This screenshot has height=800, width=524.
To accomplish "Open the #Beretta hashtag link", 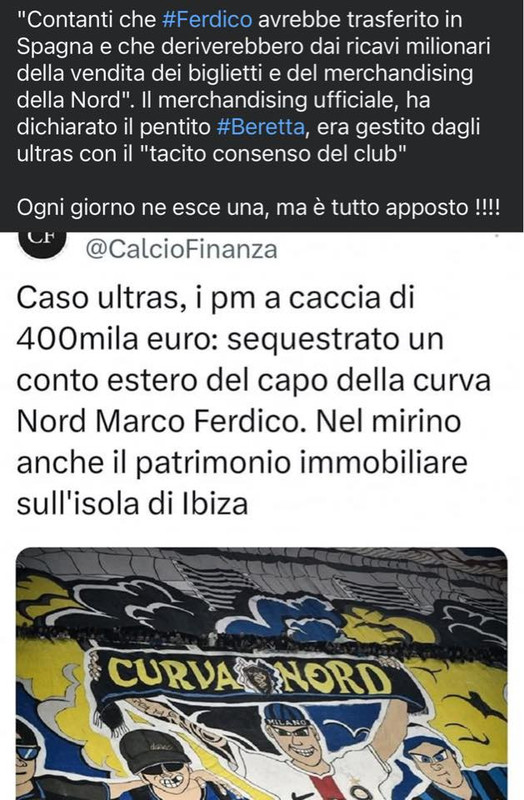I will coord(261,127).
